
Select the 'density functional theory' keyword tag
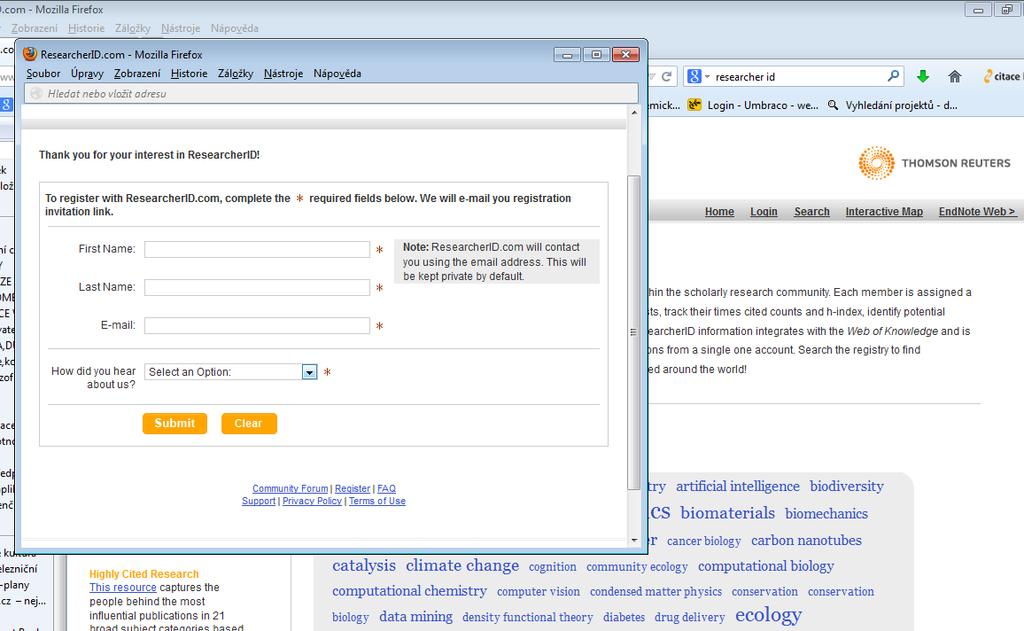(528, 617)
